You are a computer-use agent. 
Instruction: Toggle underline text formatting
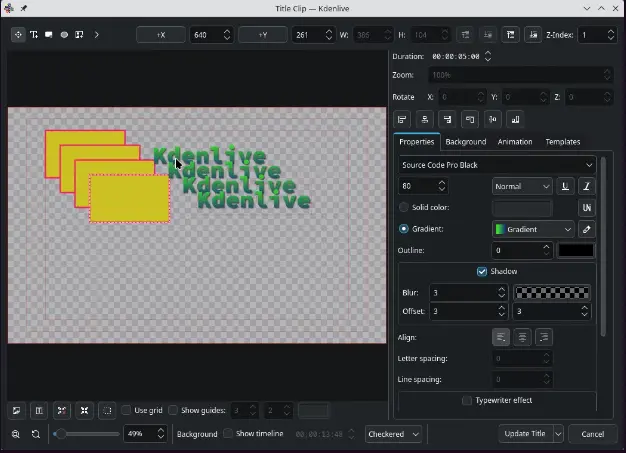565,186
